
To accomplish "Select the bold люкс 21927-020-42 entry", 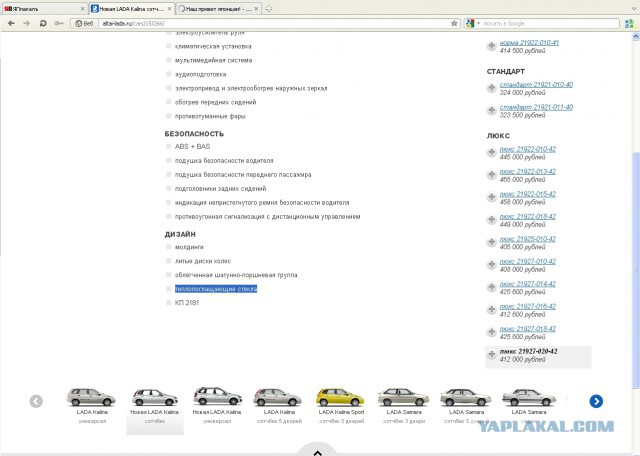I will pyautogui.click(x=528, y=351).
